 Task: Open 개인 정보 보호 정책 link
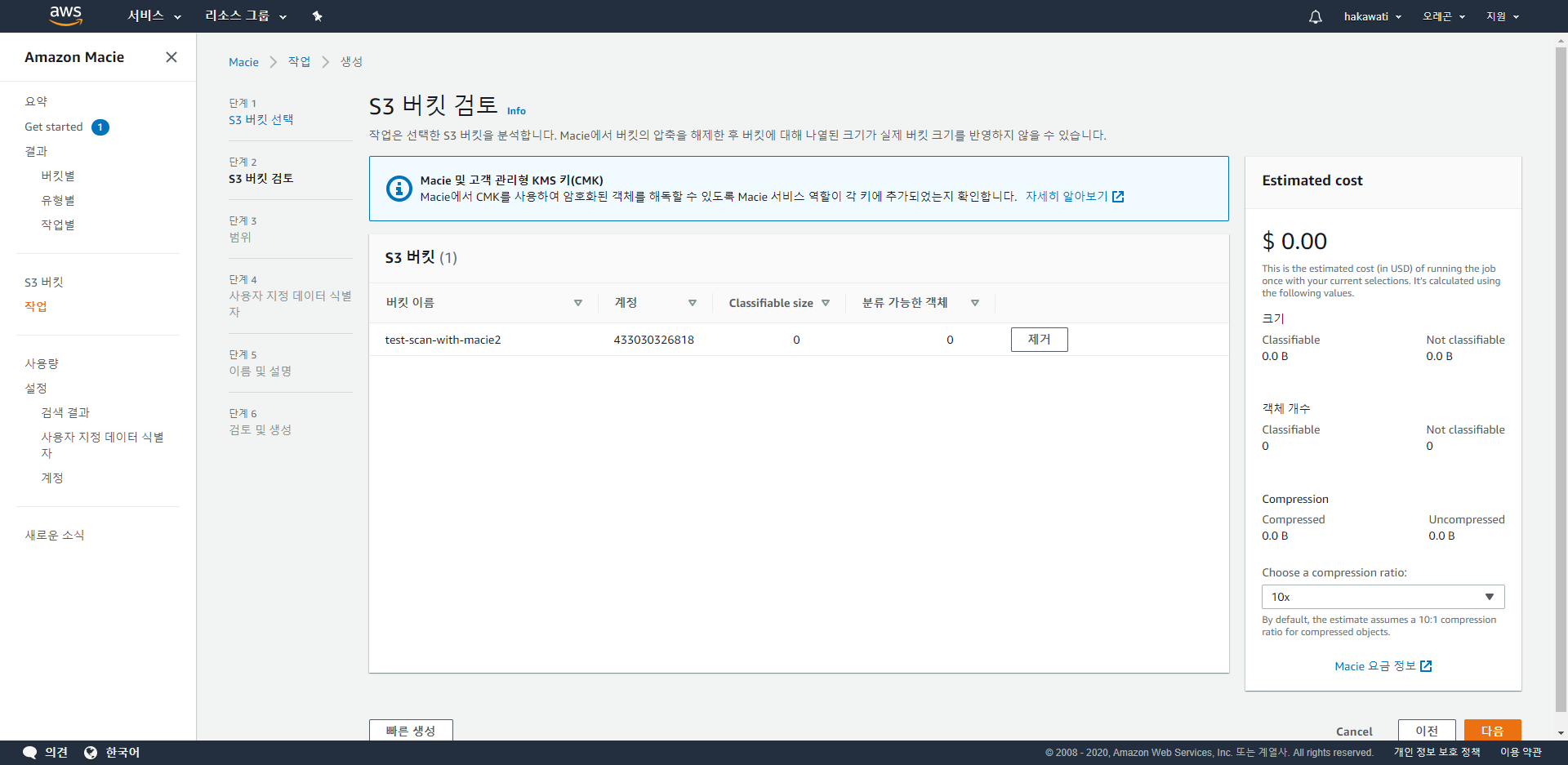coord(1437,753)
